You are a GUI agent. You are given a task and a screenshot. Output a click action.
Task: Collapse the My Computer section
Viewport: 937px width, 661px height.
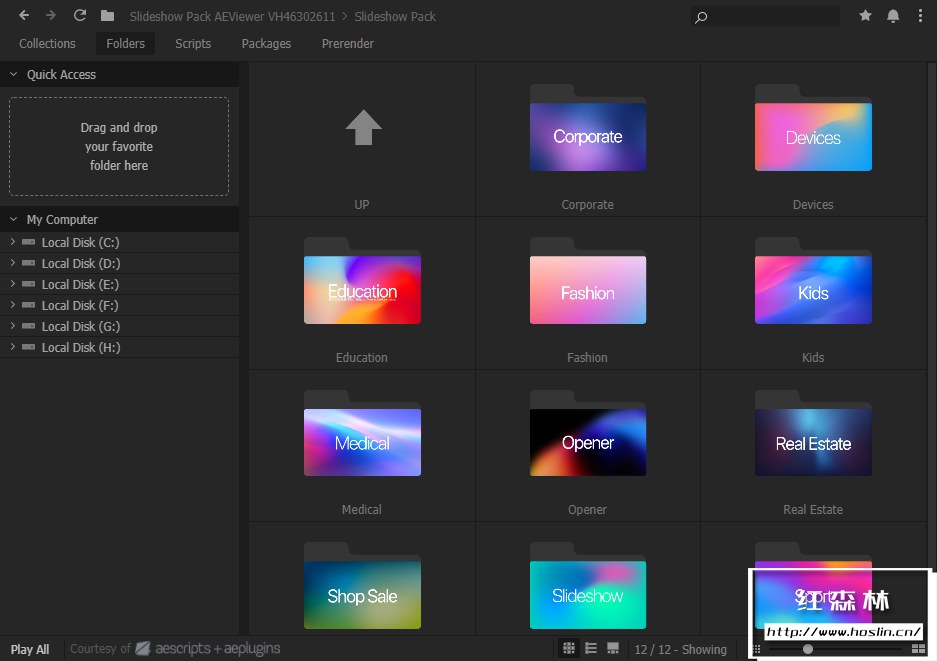pyautogui.click(x=13, y=220)
